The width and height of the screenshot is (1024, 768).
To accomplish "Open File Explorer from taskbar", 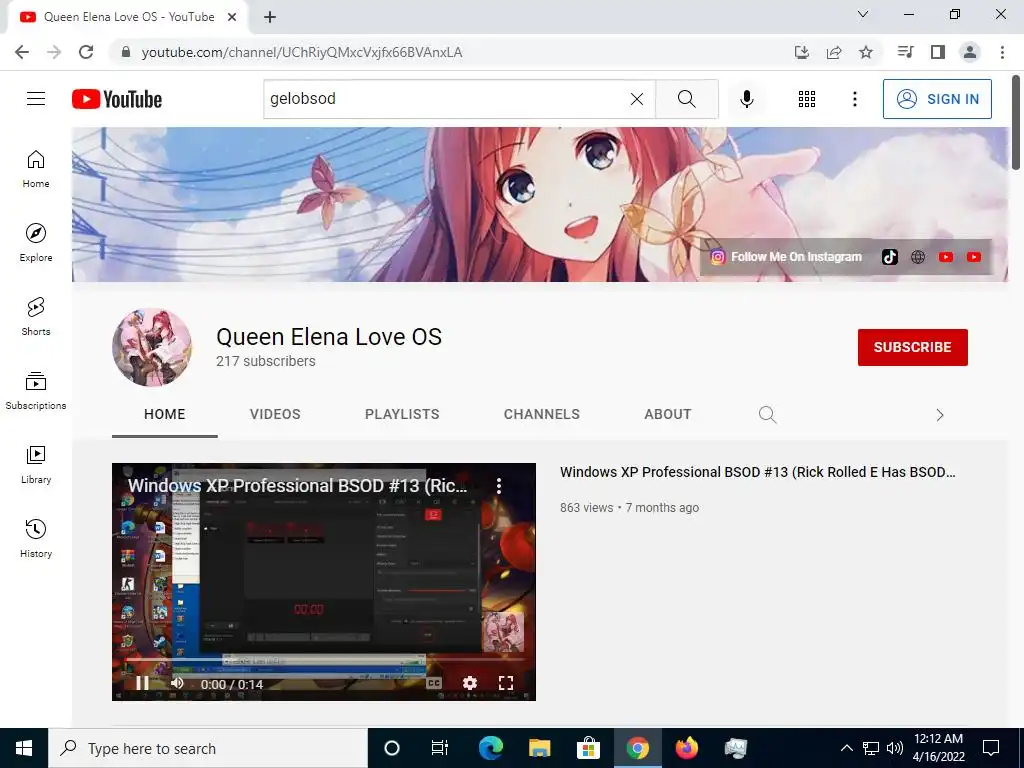I will (x=539, y=748).
